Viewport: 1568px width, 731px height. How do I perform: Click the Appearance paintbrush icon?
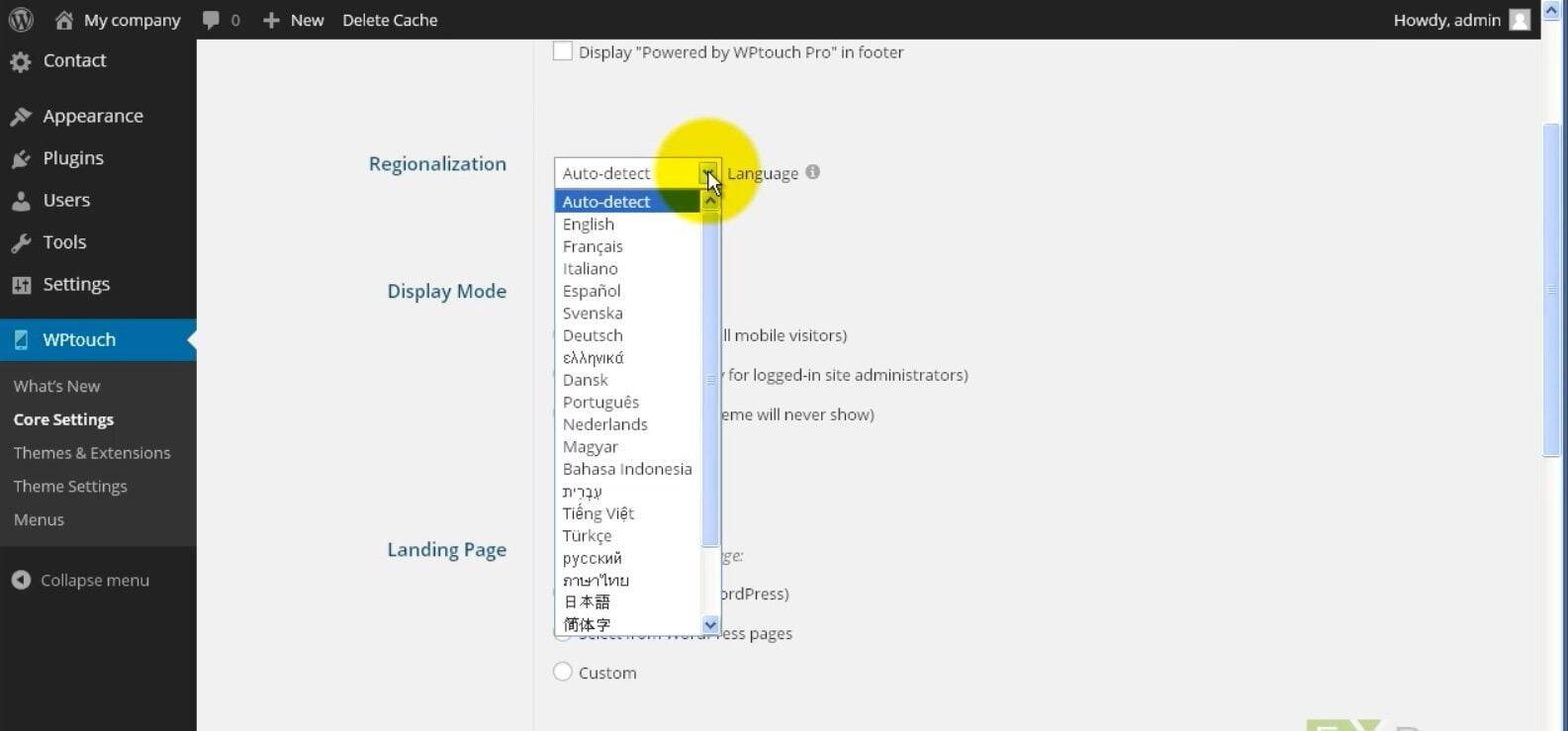point(21,117)
